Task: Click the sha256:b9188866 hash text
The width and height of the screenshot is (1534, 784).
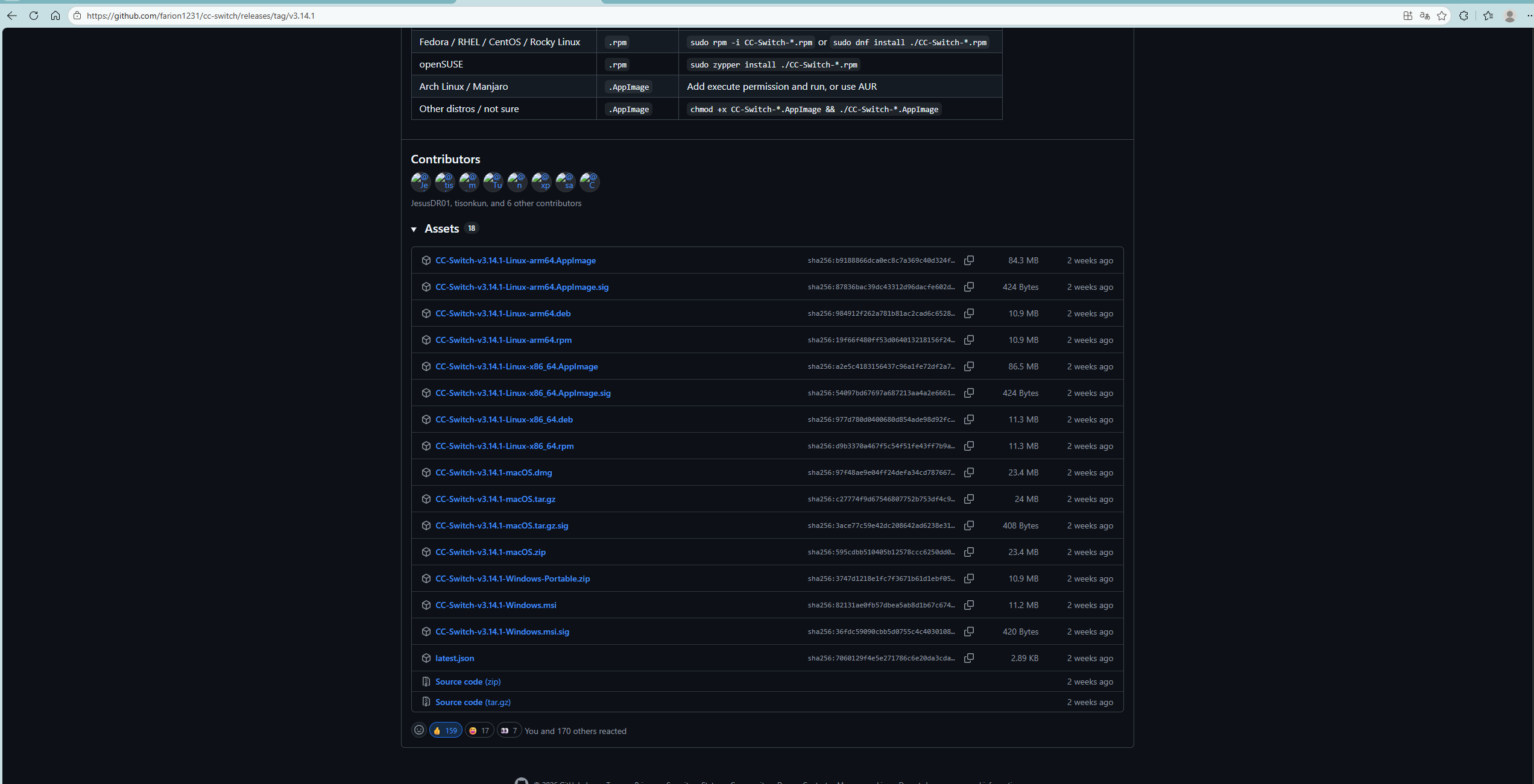Action: (881, 260)
